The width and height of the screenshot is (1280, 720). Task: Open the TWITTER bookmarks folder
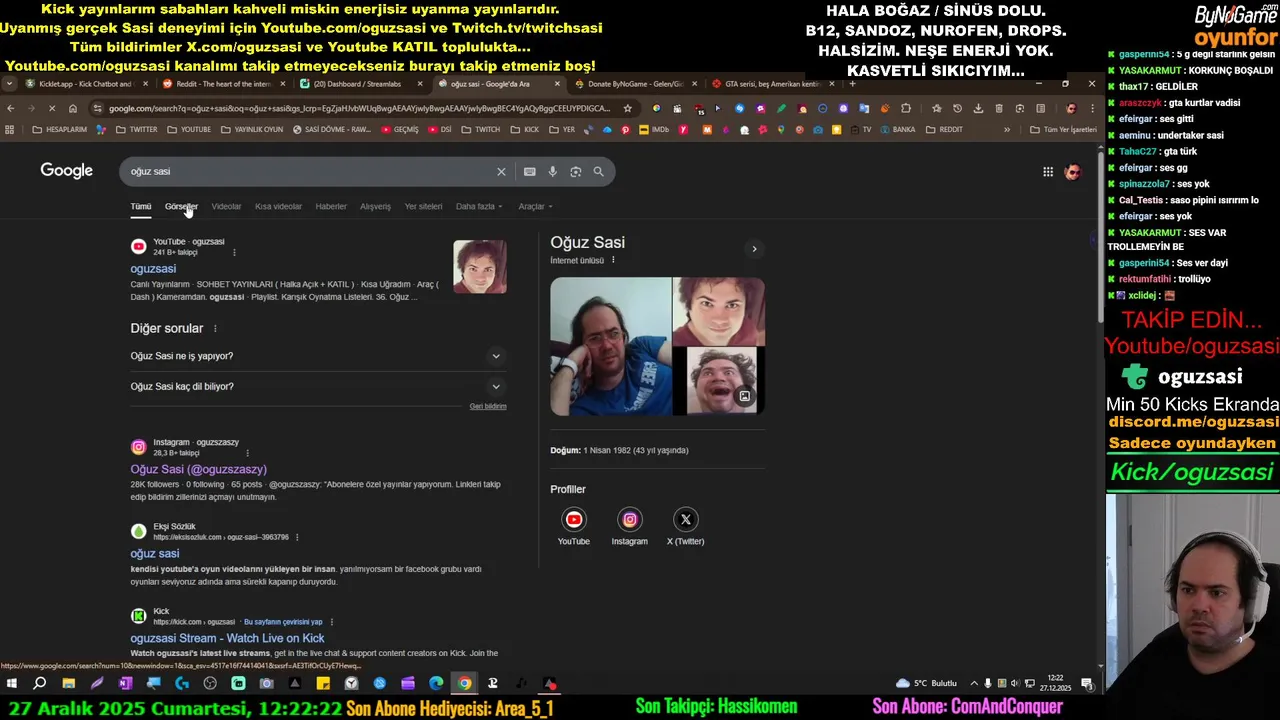tap(137, 130)
